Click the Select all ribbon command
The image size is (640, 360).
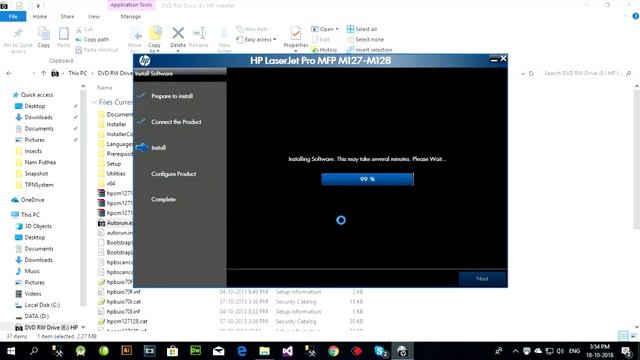tap(362, 29)
